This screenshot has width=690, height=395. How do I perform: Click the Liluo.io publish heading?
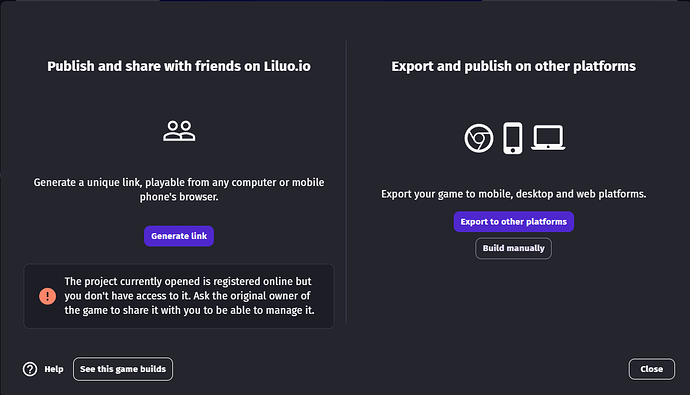point(179,66)
